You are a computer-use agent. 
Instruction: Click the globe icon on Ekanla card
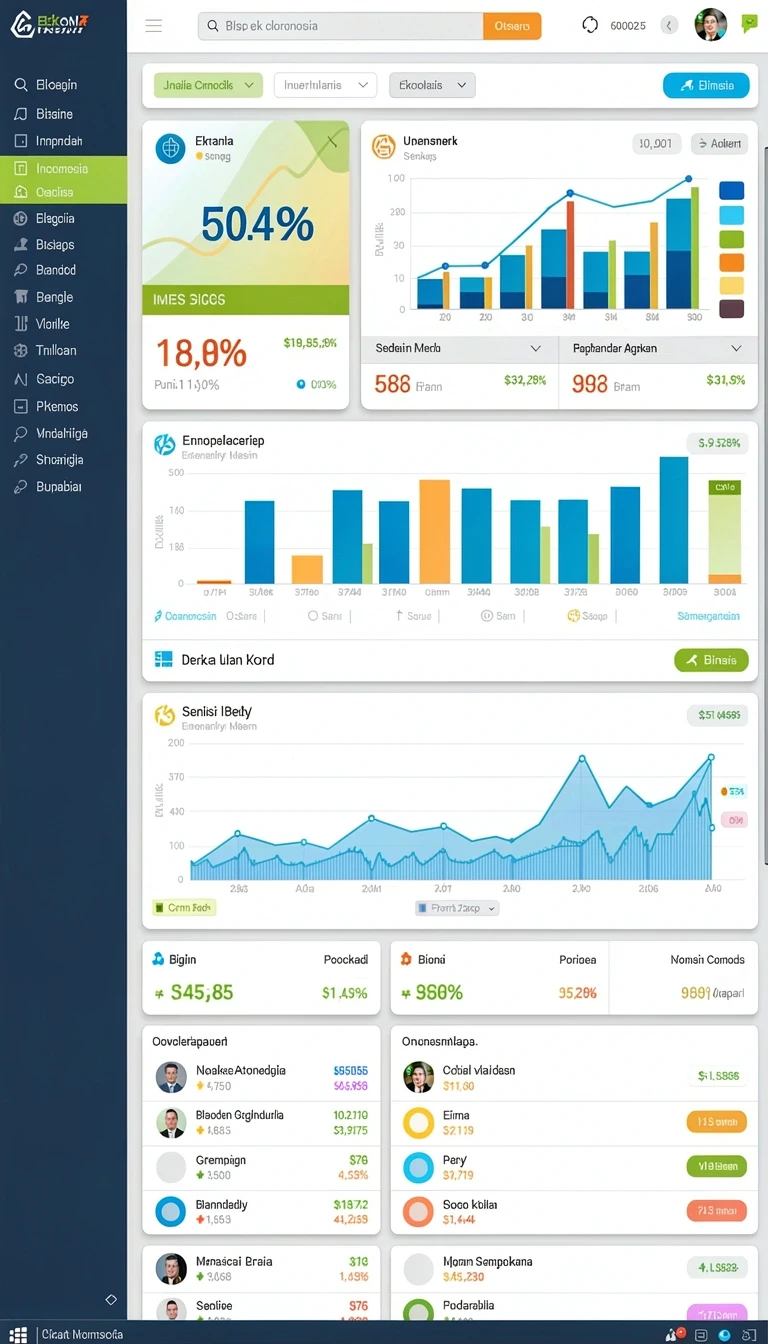pos(171,148)
